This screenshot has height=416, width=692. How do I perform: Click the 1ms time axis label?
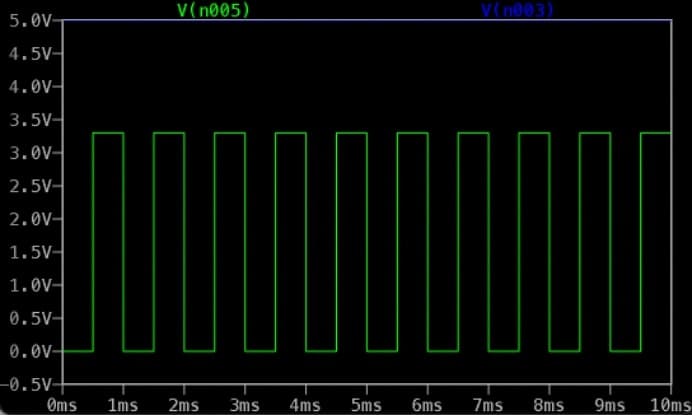pyautogui.click(x=123, y=405)
